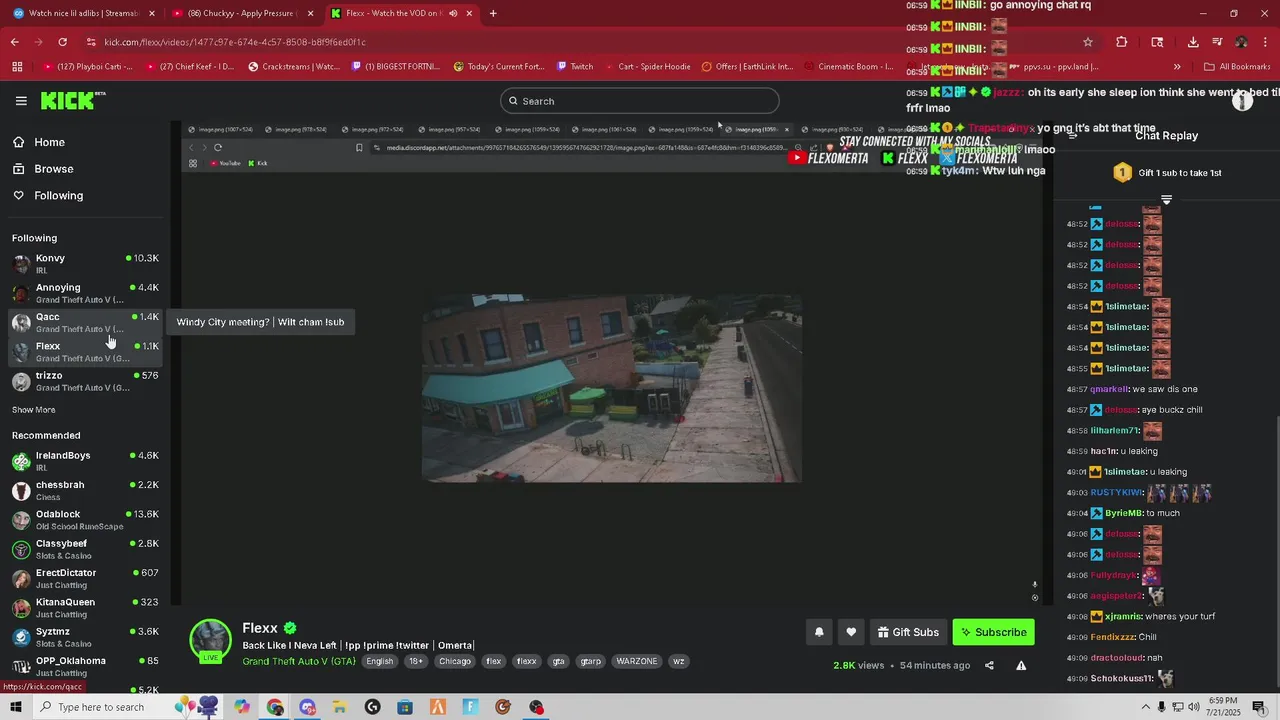The image size is (1280, 720).
Task: Click the Gift 1 sub to take 1st banner
Action: tap(1166, 173)
